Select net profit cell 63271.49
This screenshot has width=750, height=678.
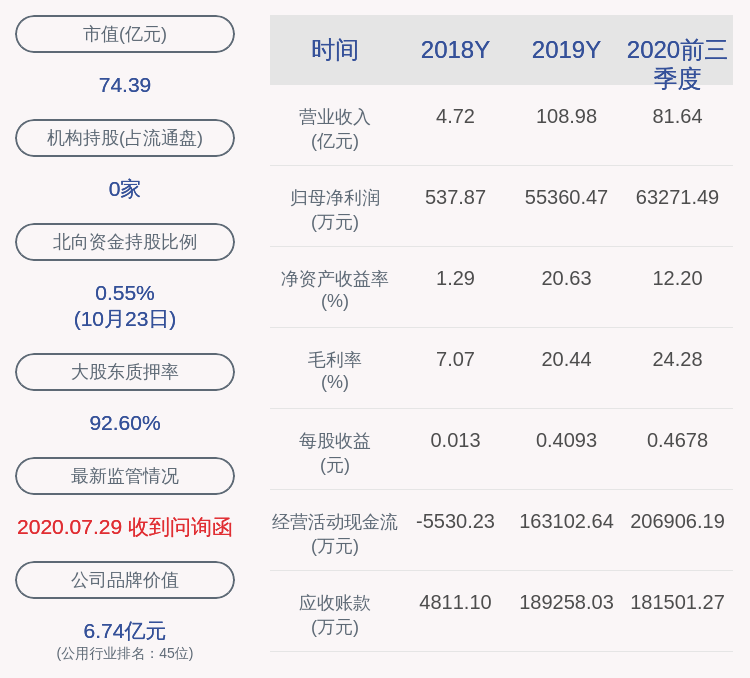point(677,198)
